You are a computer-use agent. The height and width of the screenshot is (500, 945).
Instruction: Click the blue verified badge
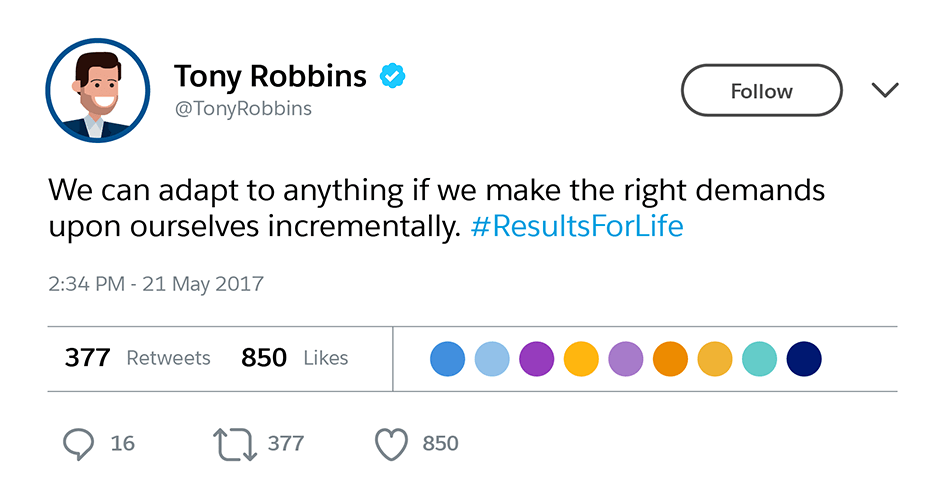point(390,76)
